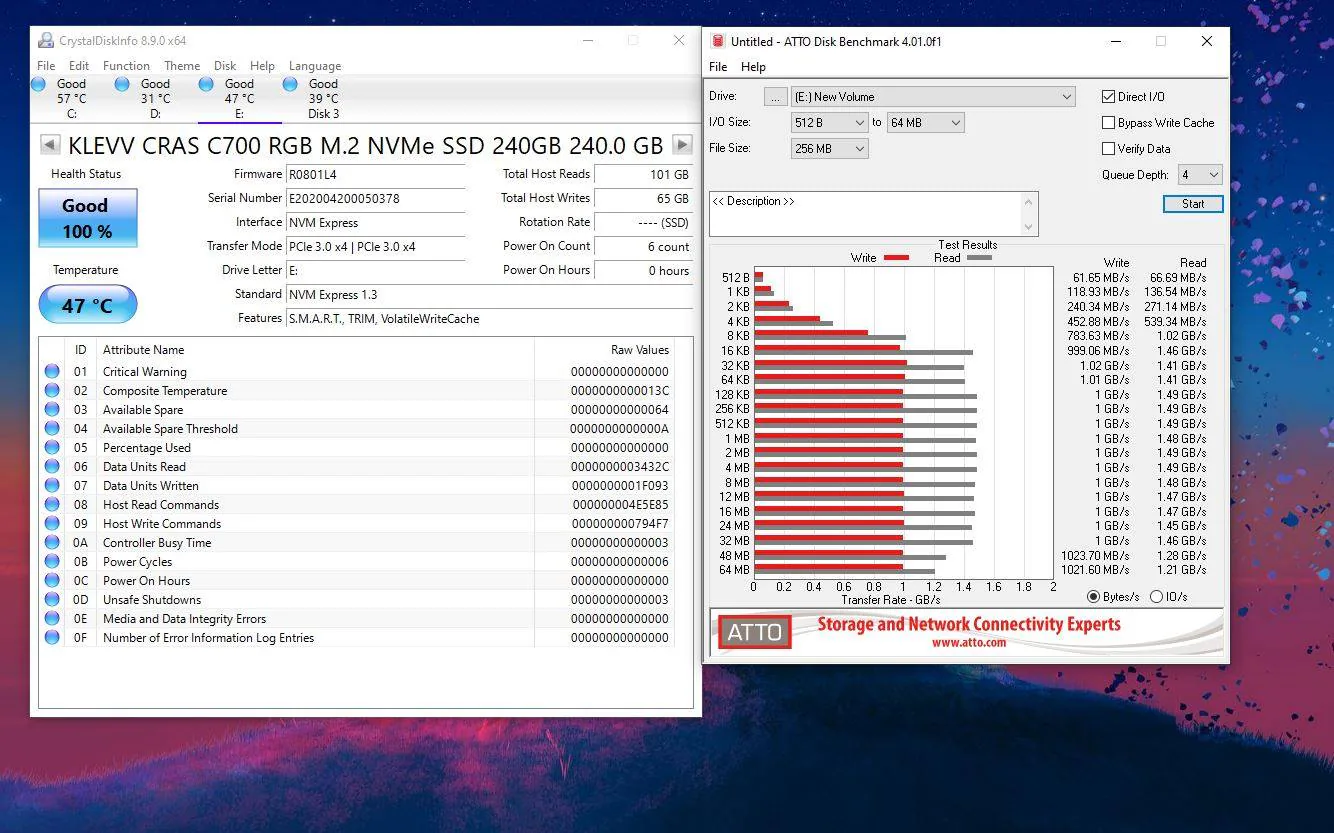Select the Disk 3 status orb

coord(290,84)
